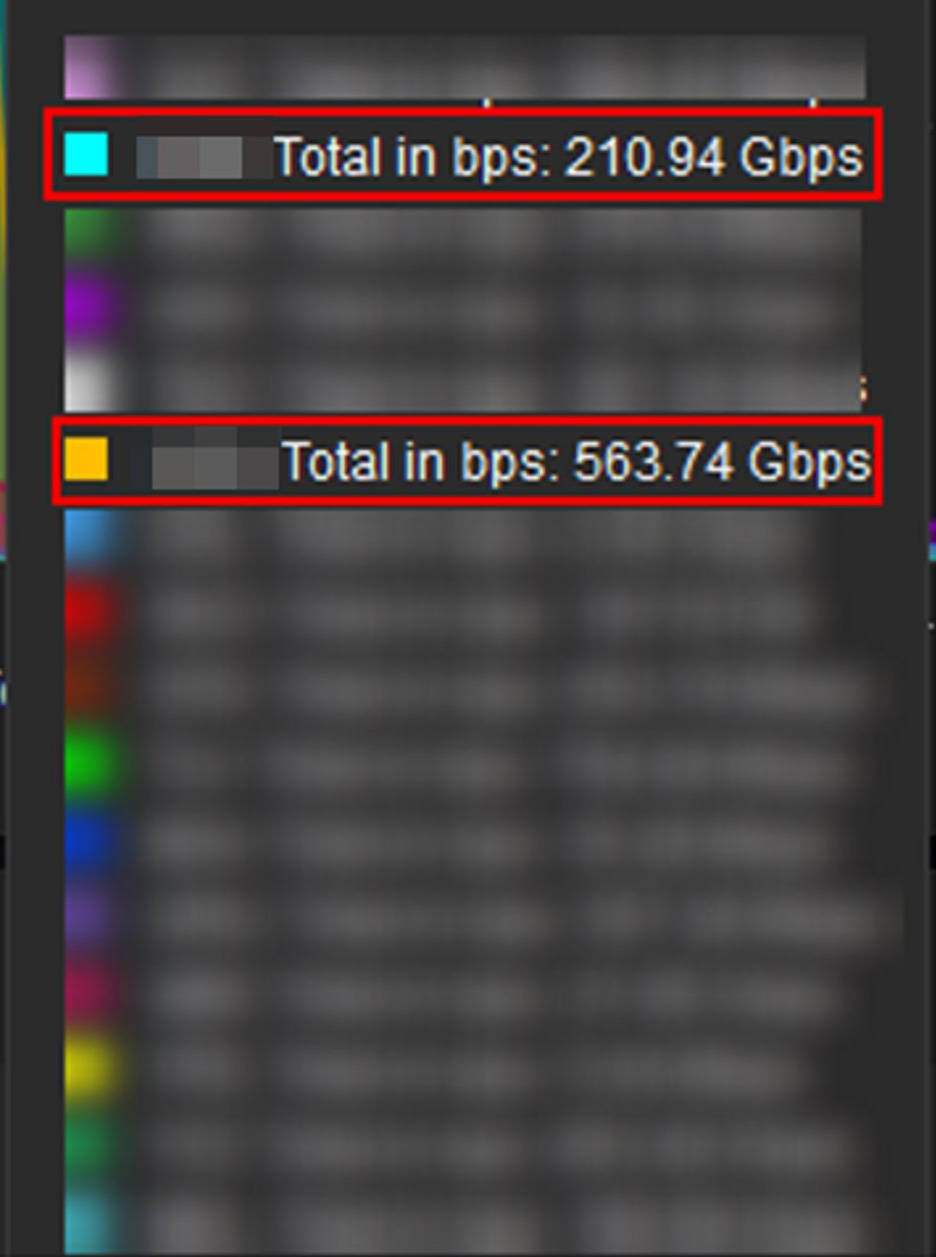Click the dark brownish-red legend swatch
Image resolution: width=936 pixels, height=1257 pixels.
tap(90, 688)
